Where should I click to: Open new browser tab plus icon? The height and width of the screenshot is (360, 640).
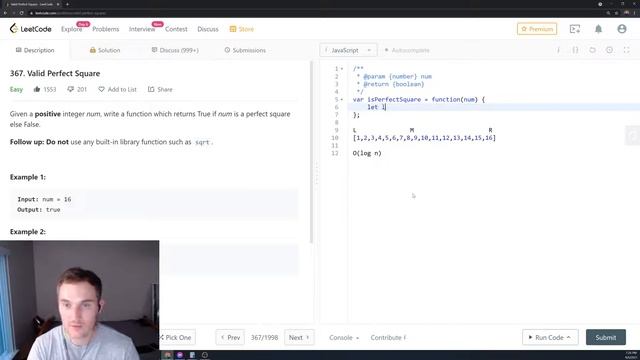click(x=67, y=4)
